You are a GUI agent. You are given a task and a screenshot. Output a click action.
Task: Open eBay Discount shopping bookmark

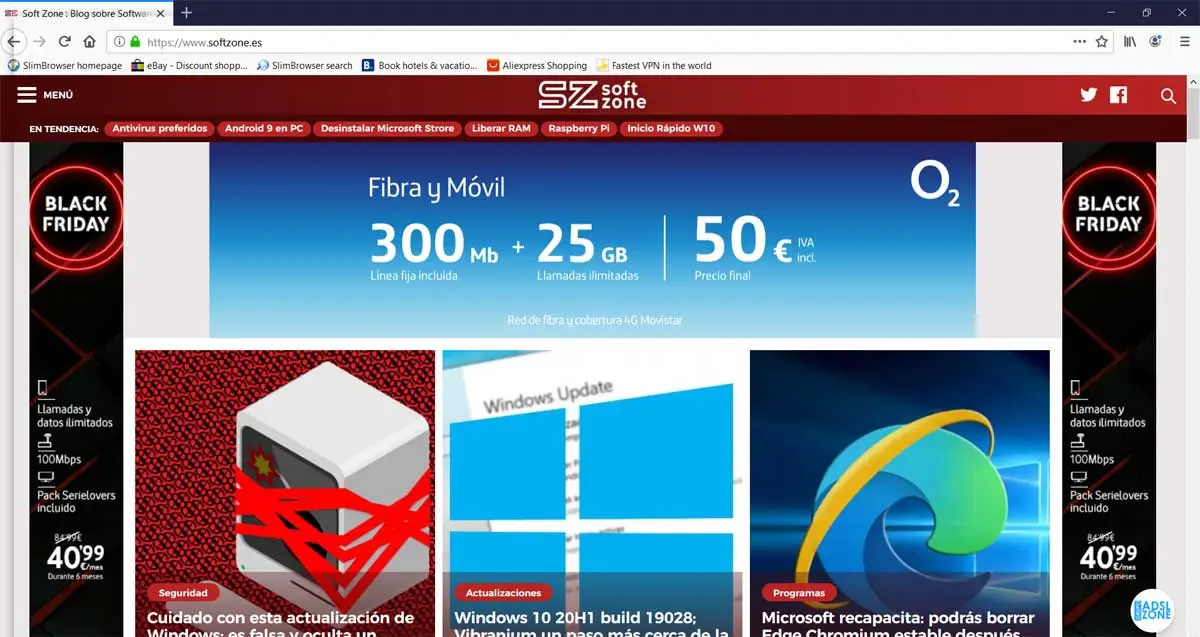pos(189,65)
